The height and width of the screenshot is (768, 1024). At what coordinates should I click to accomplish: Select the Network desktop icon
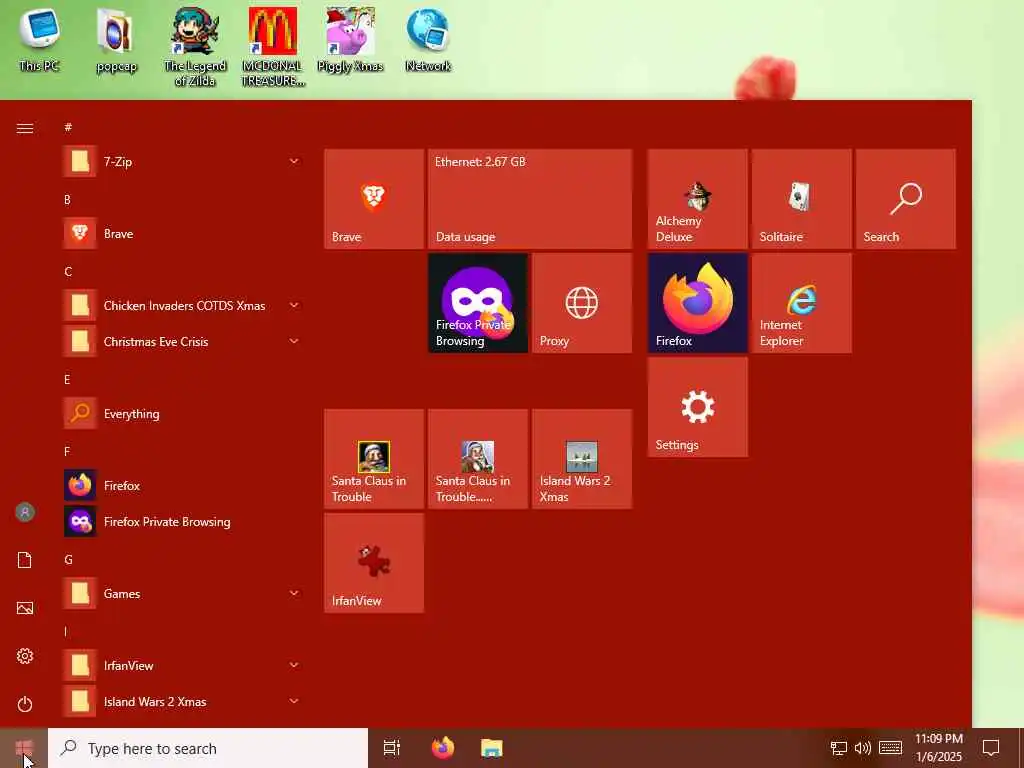(428, 40)
